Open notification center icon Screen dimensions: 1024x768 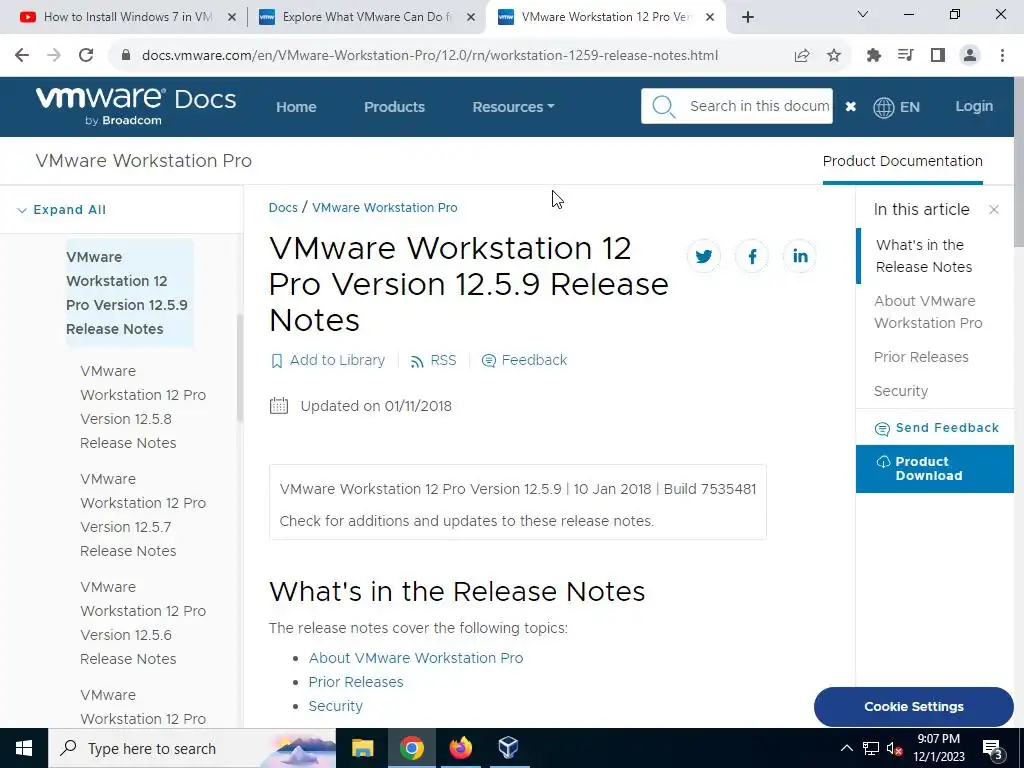[x=992, y=748]
